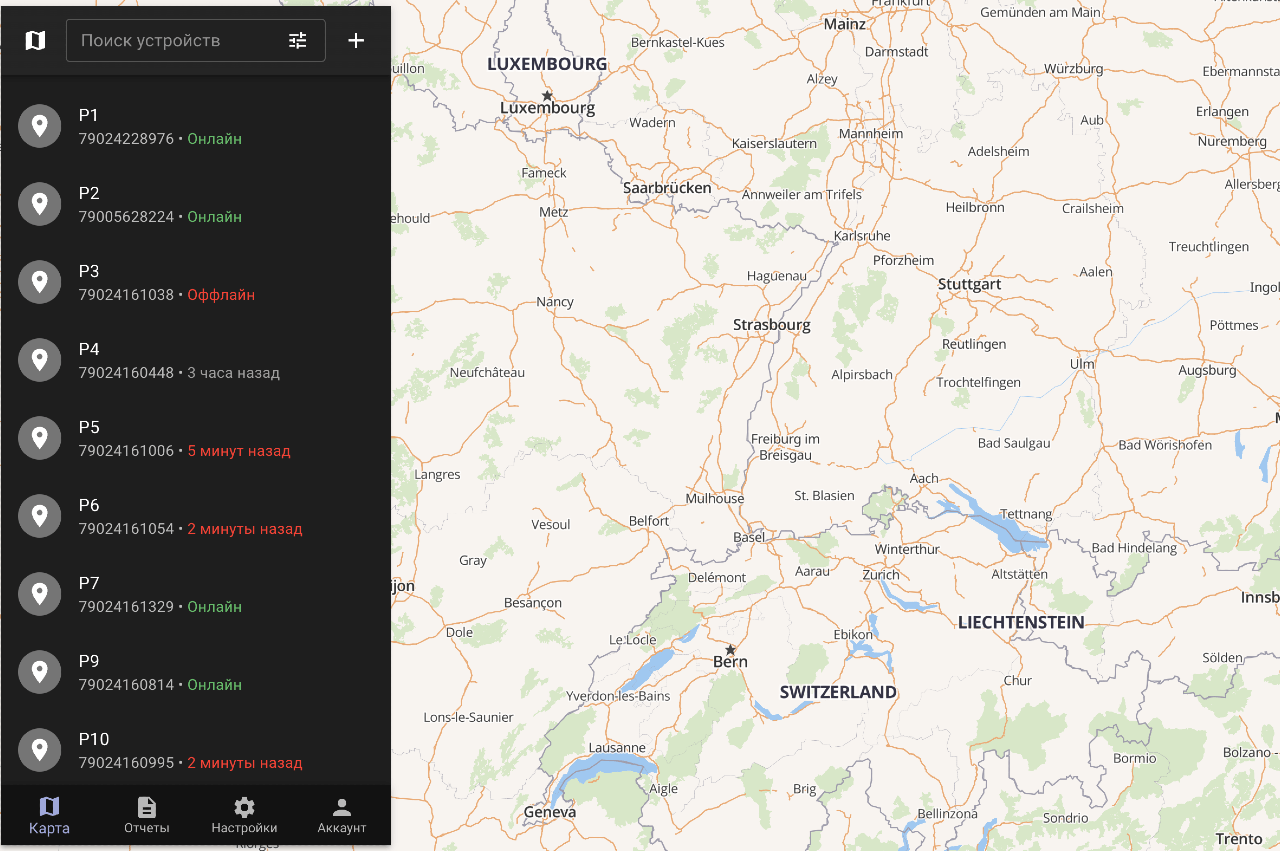Screen dimensions: 1280x851
Task: Open device filter options in search field
Action: [x=298, y=41]
